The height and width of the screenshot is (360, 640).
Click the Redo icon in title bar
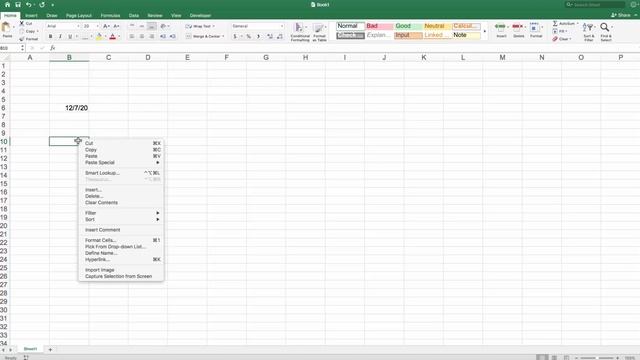pos(42,4)
